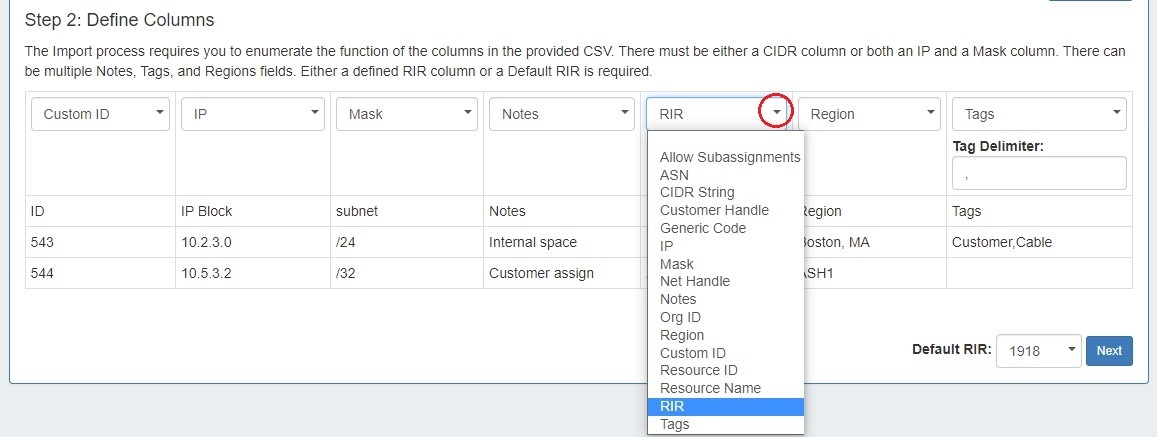Pick 'Customer Handle' from the list
The height and width of the screenshot is (437, 1157).
coord(714,210)
